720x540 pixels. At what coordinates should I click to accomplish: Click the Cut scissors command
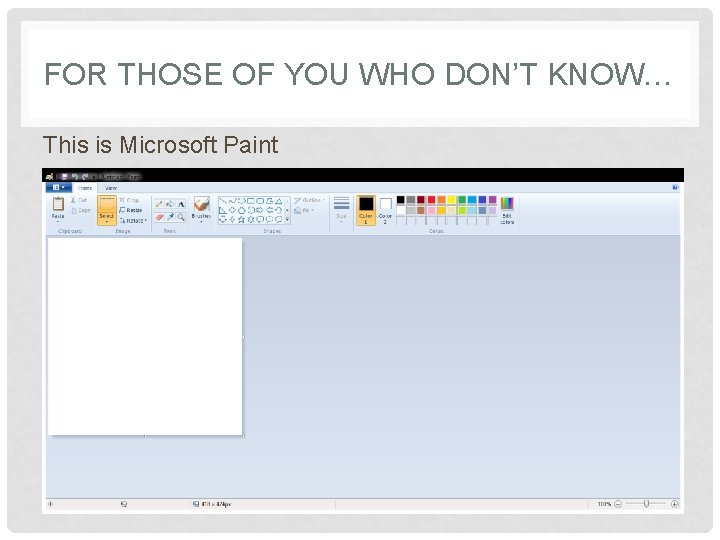79,200
